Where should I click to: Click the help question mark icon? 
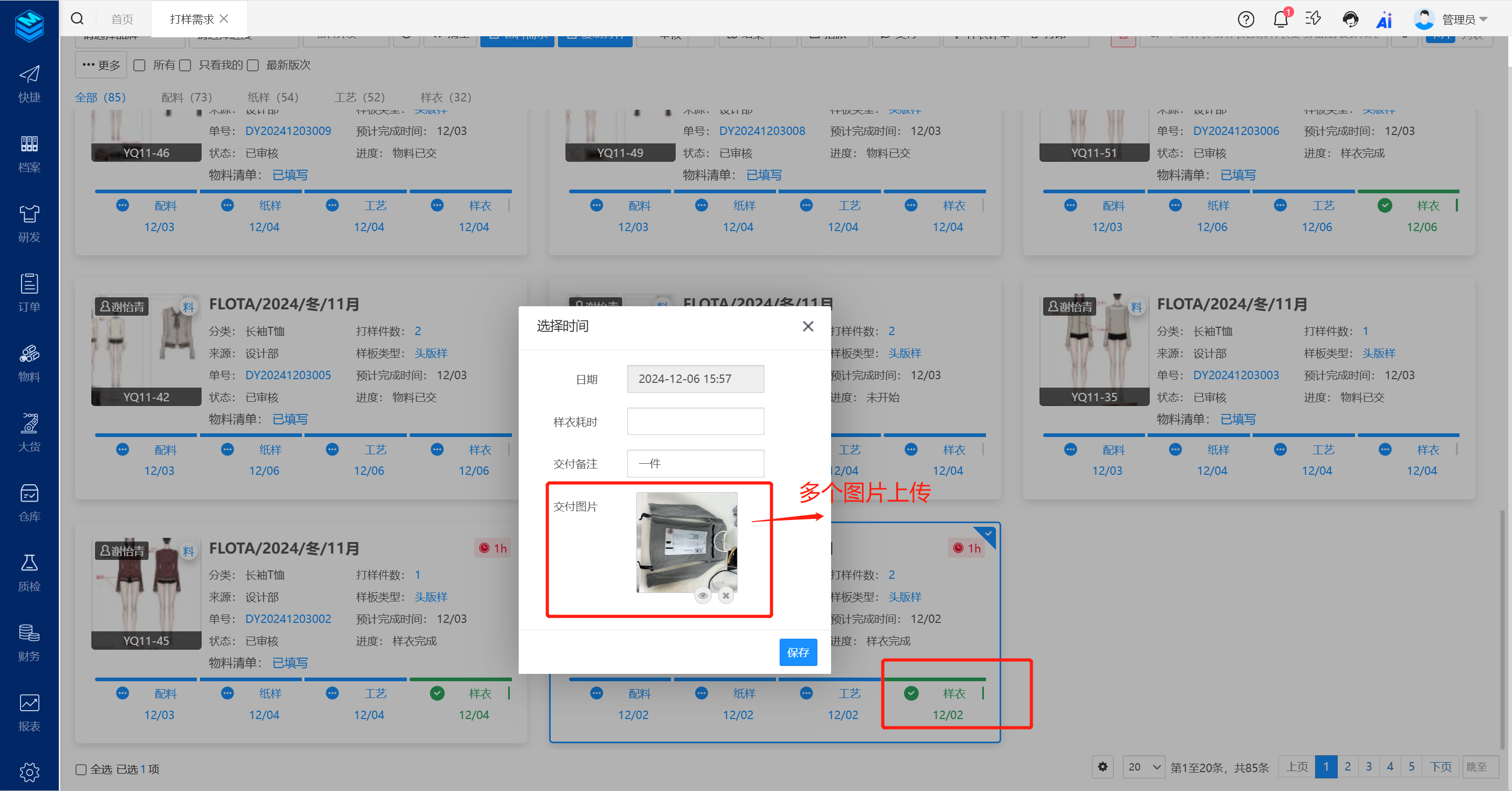1245,19
